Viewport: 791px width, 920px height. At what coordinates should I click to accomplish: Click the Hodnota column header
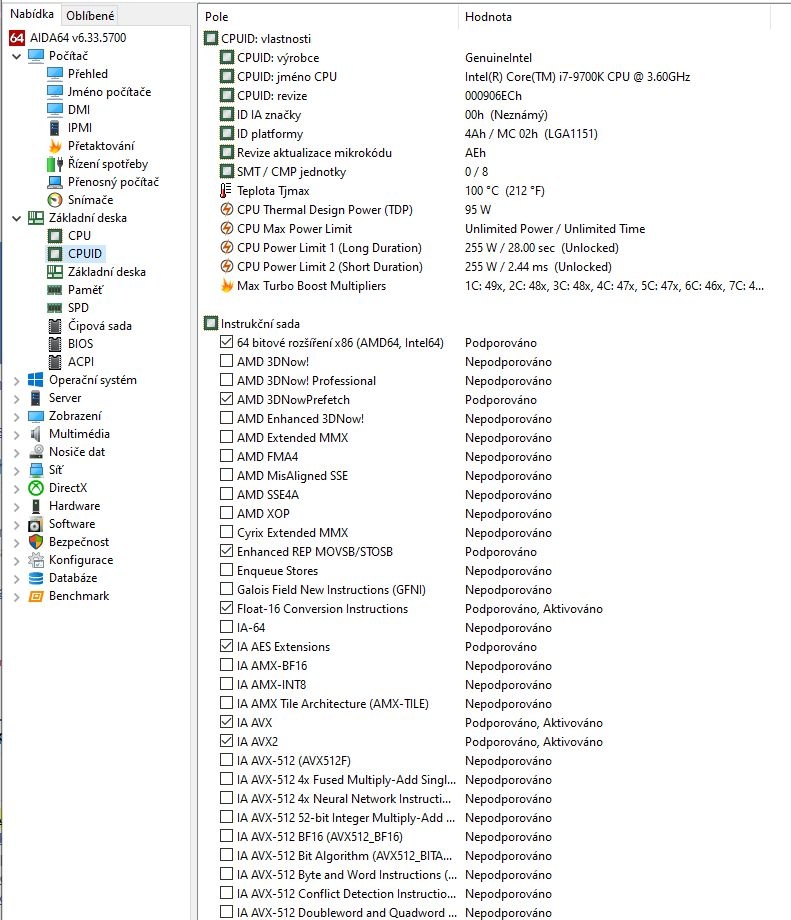(x=488, y=17)
